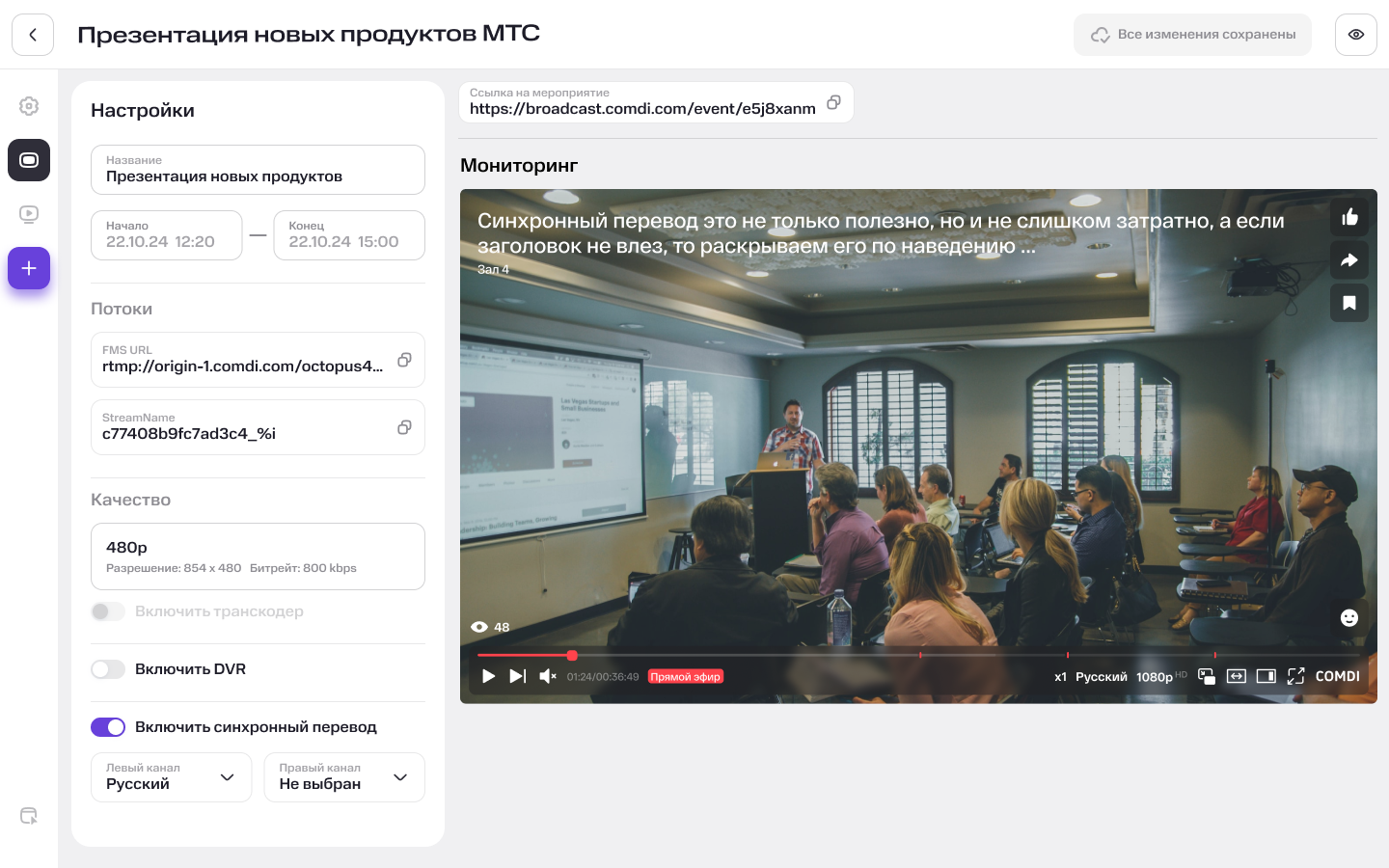
Task: Click the Потоки section label
Action: [122, 310]
